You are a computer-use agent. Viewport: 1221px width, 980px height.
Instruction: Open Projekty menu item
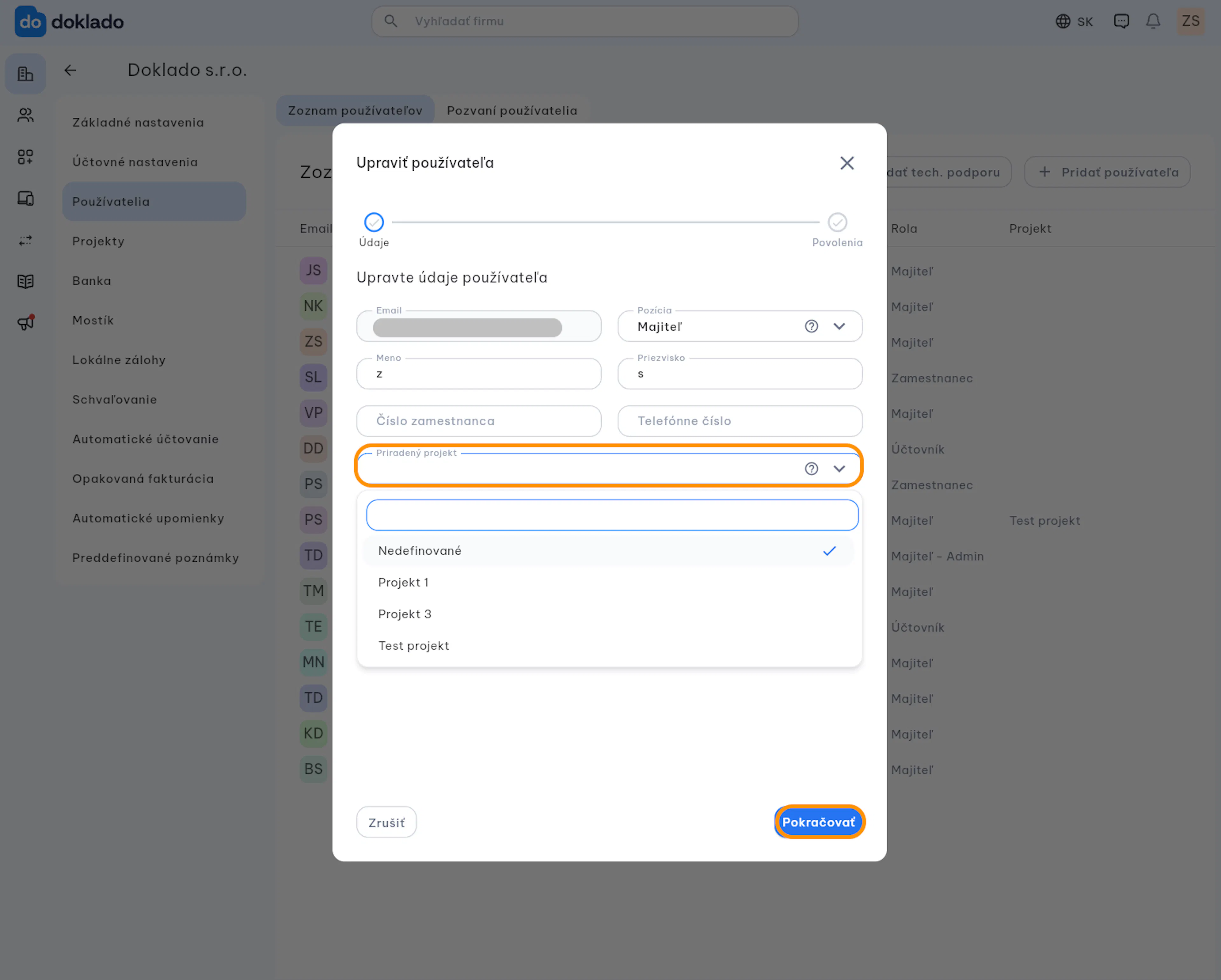154,241
